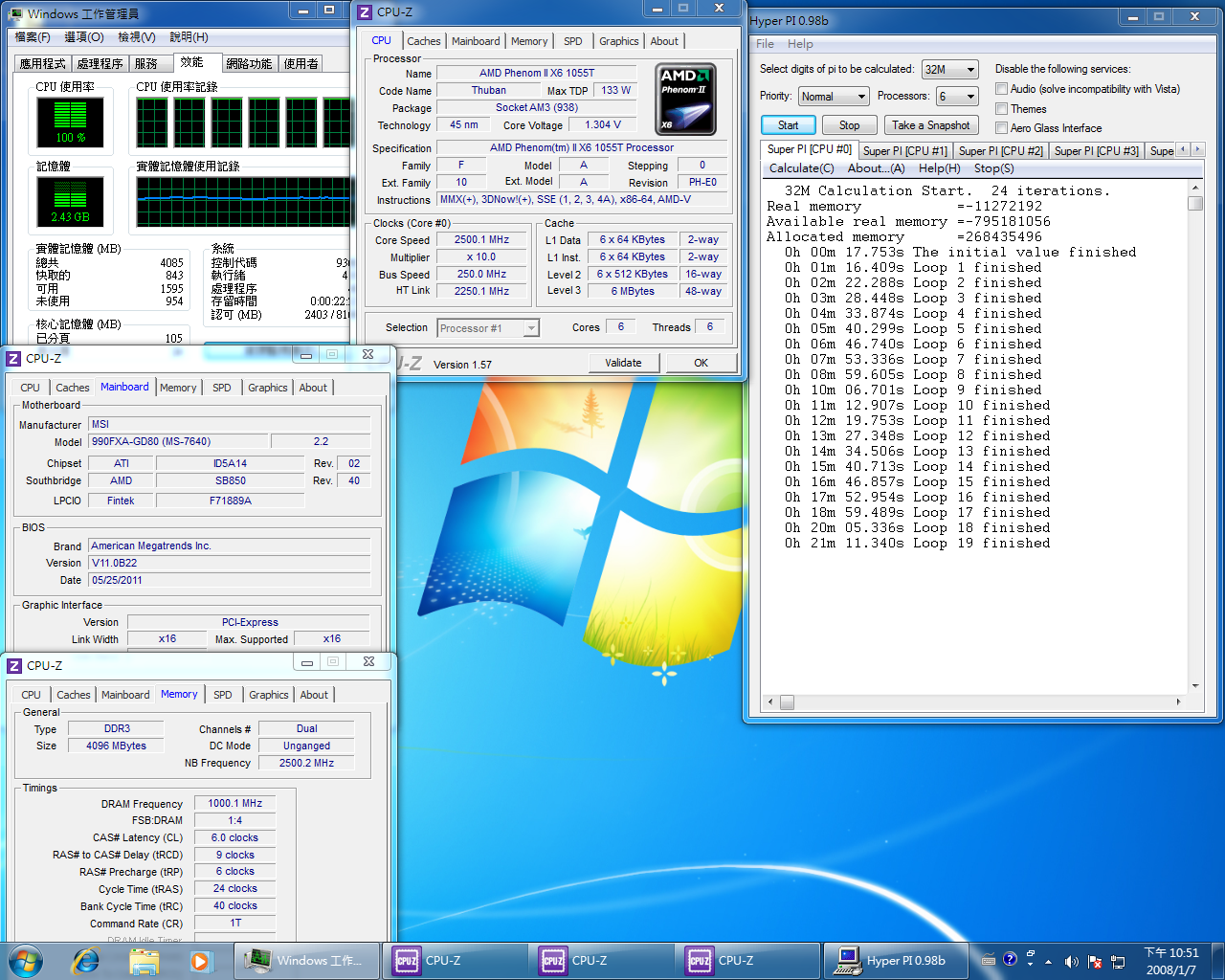This screenshot has width=1225, height=980.
Task: Open Hyper PI Help menu
Action: (800, 44)
